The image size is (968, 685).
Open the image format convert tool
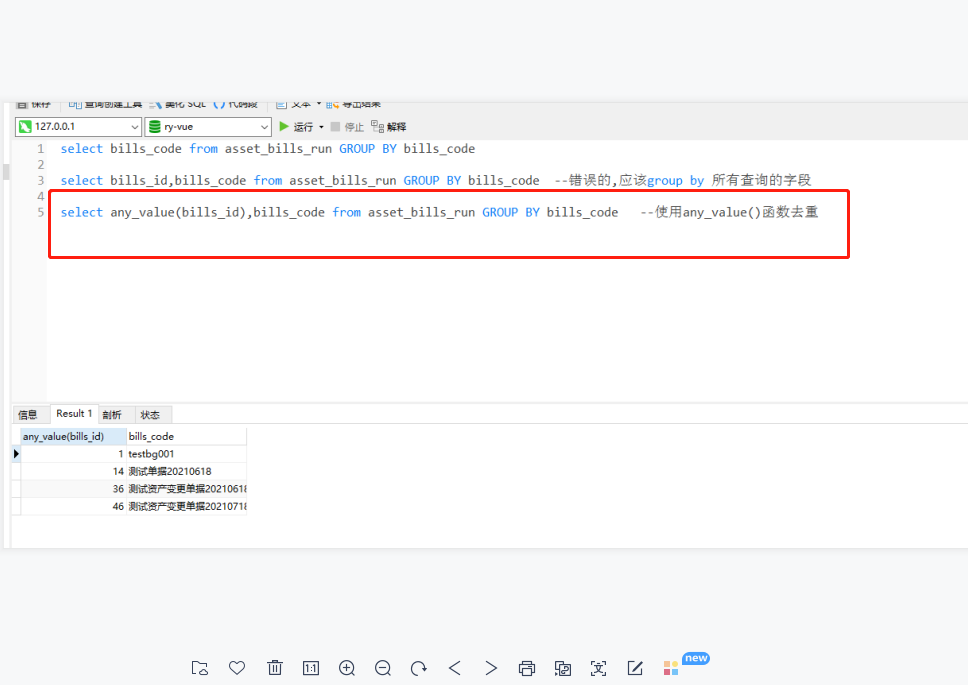tap(562, 668)
